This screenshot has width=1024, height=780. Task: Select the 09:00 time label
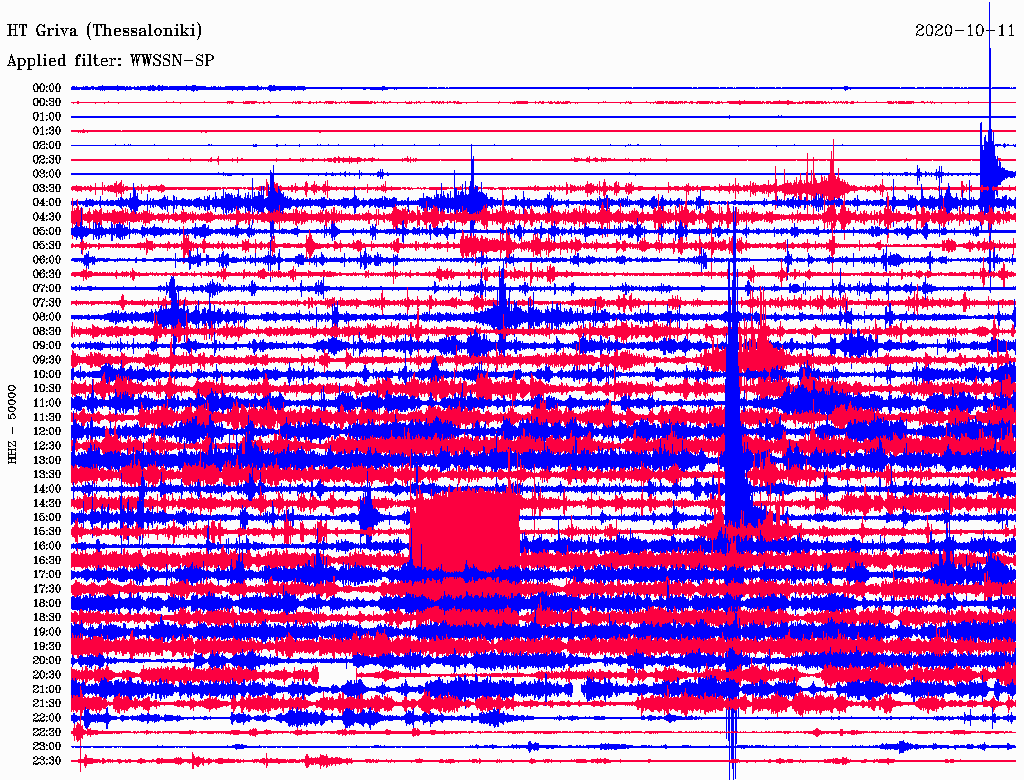point(47,346)
